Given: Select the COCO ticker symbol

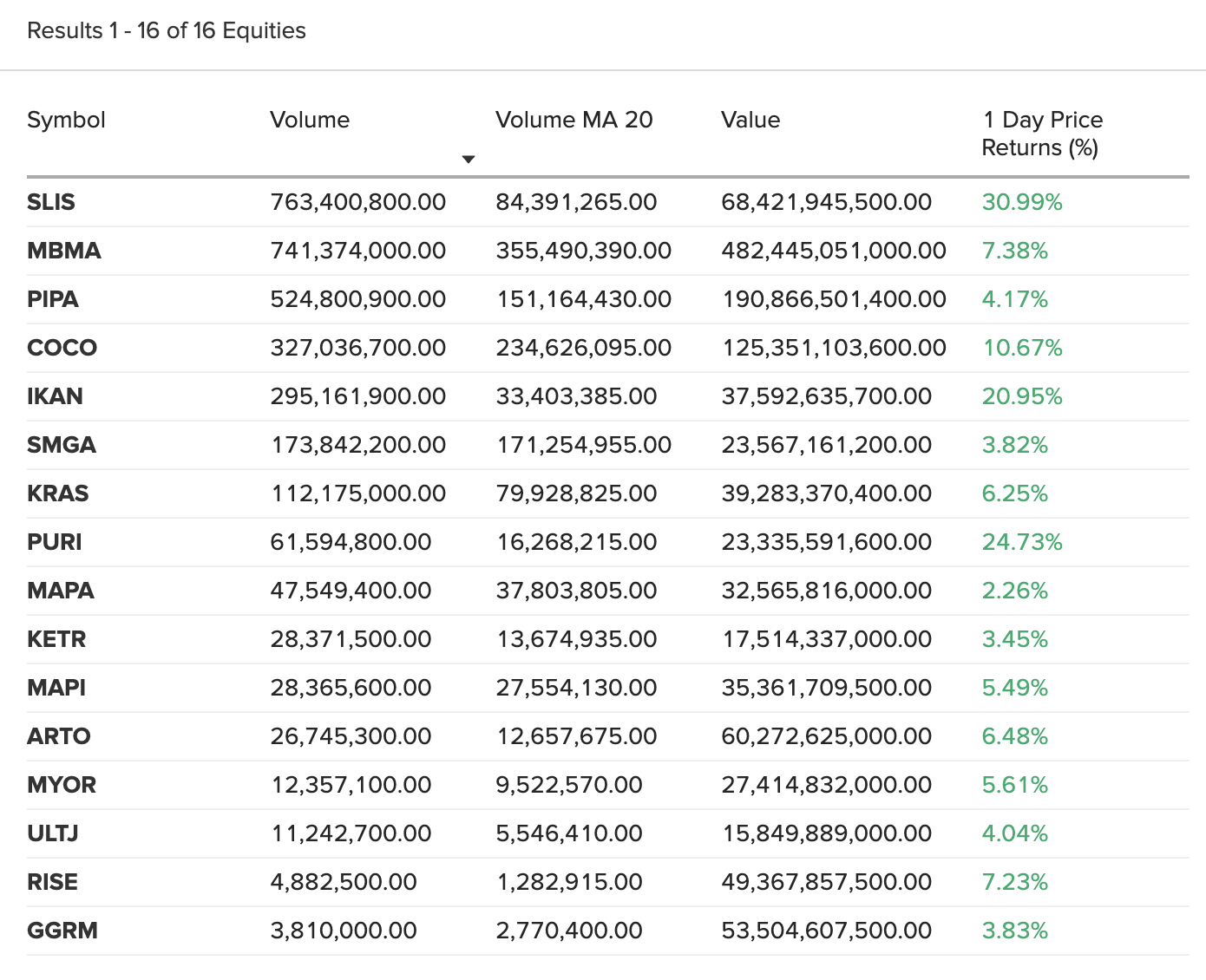Looking at the screenshot, I should [62, 348].
